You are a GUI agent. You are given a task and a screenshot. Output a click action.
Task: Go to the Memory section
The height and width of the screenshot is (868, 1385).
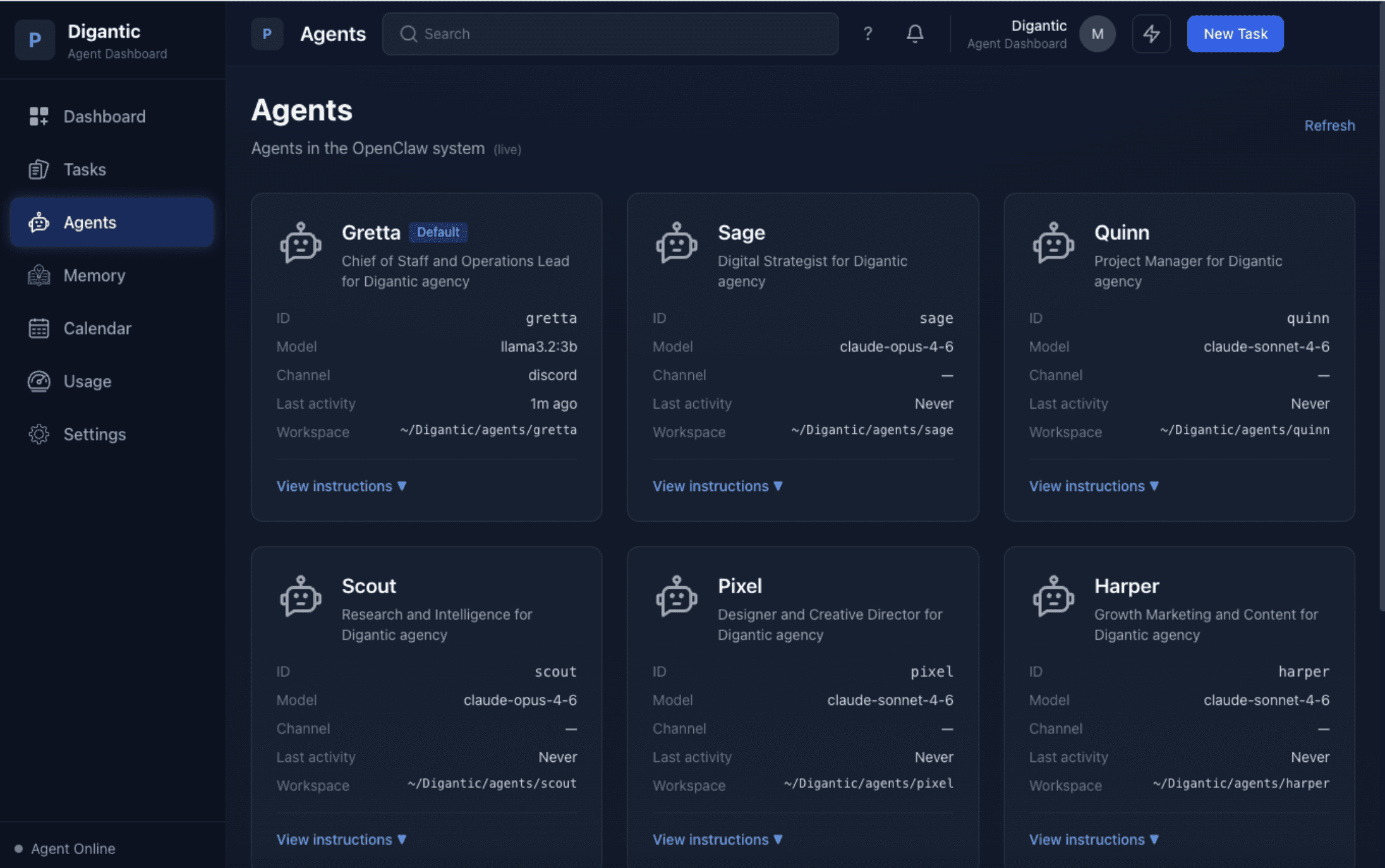(94, 275)
